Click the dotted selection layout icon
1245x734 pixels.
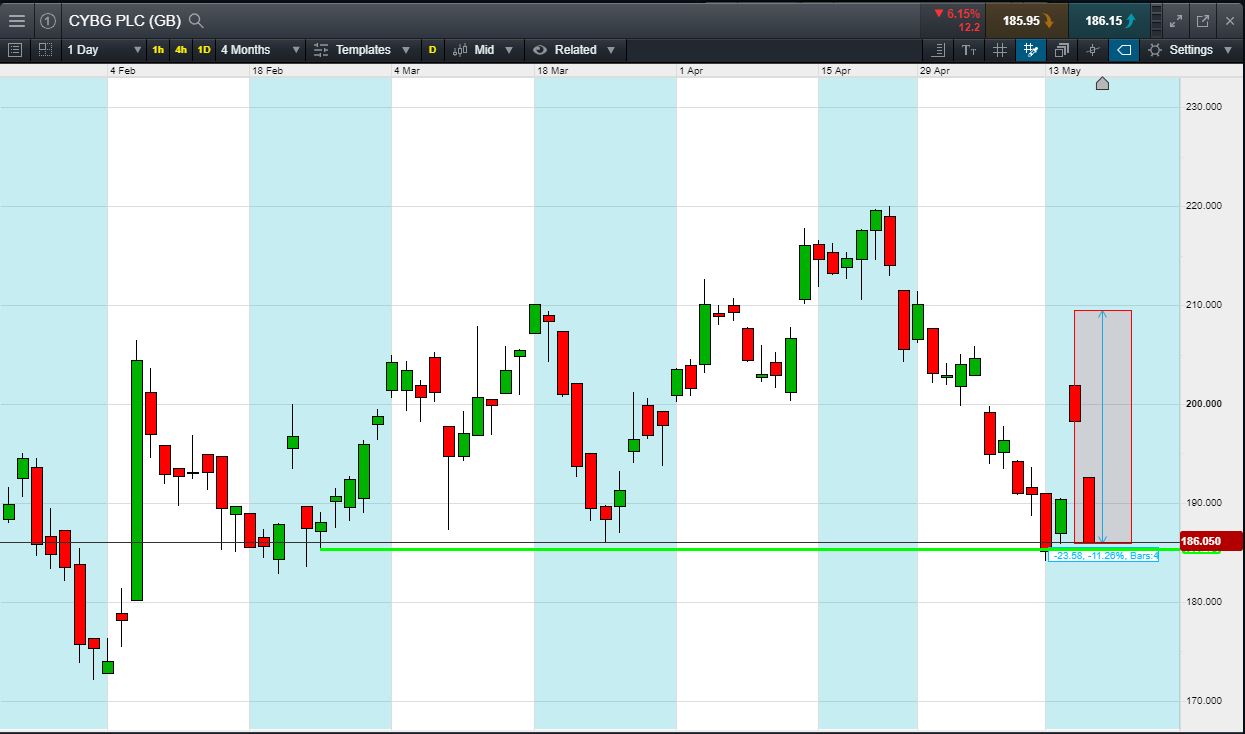click(x=45, y=49)
